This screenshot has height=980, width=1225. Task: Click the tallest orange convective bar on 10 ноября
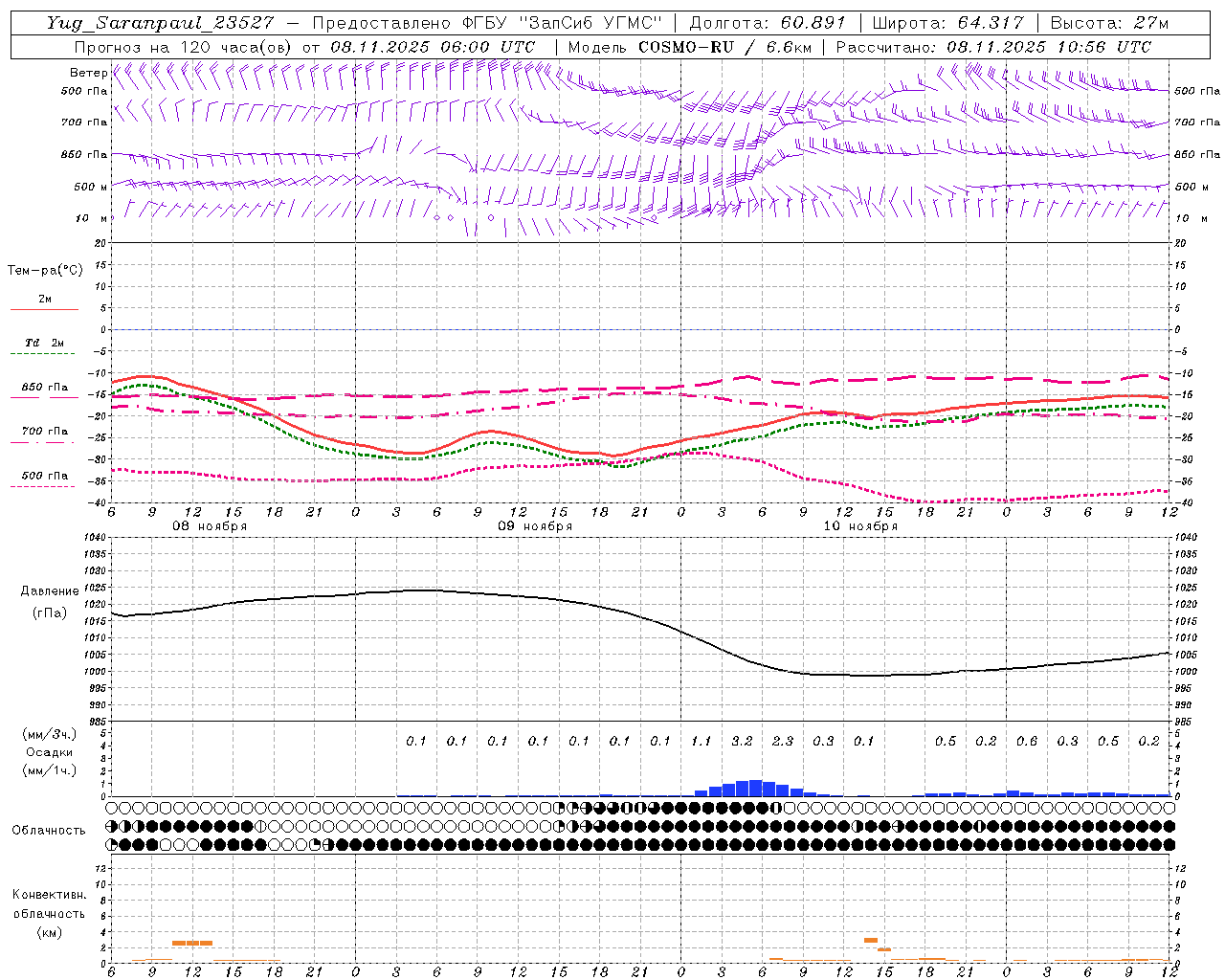tap(871, 940)
